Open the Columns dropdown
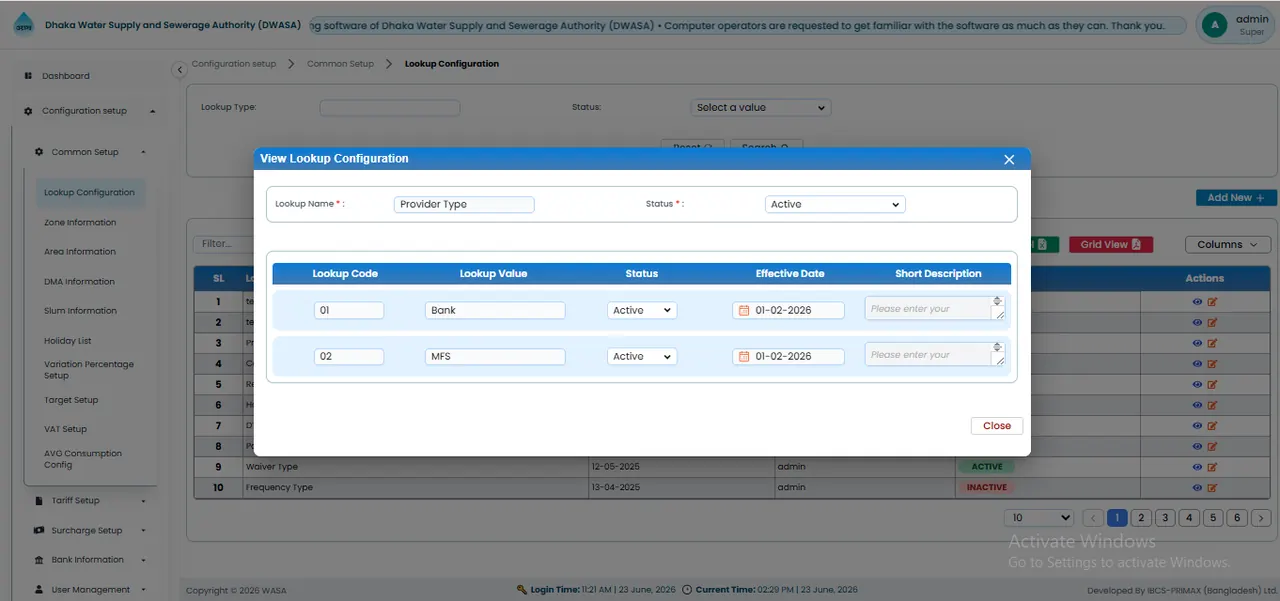1280x601 pixels. [1228, 245]
